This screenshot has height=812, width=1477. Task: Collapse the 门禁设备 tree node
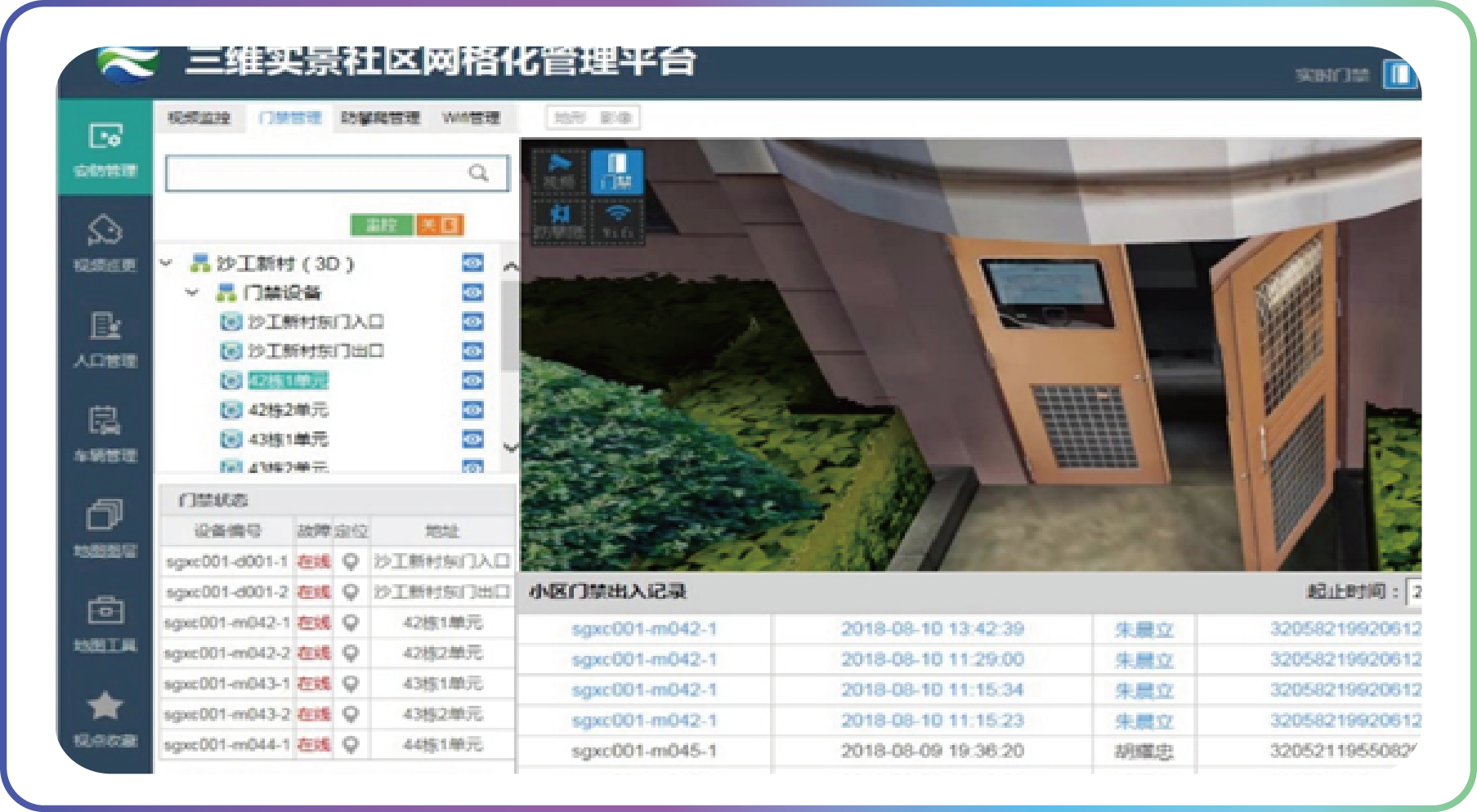click(x=192, y=292)
